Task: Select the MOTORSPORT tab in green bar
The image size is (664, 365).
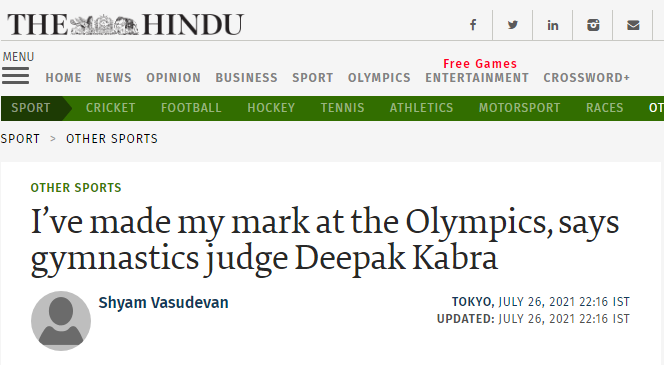Action: point(519,108)
